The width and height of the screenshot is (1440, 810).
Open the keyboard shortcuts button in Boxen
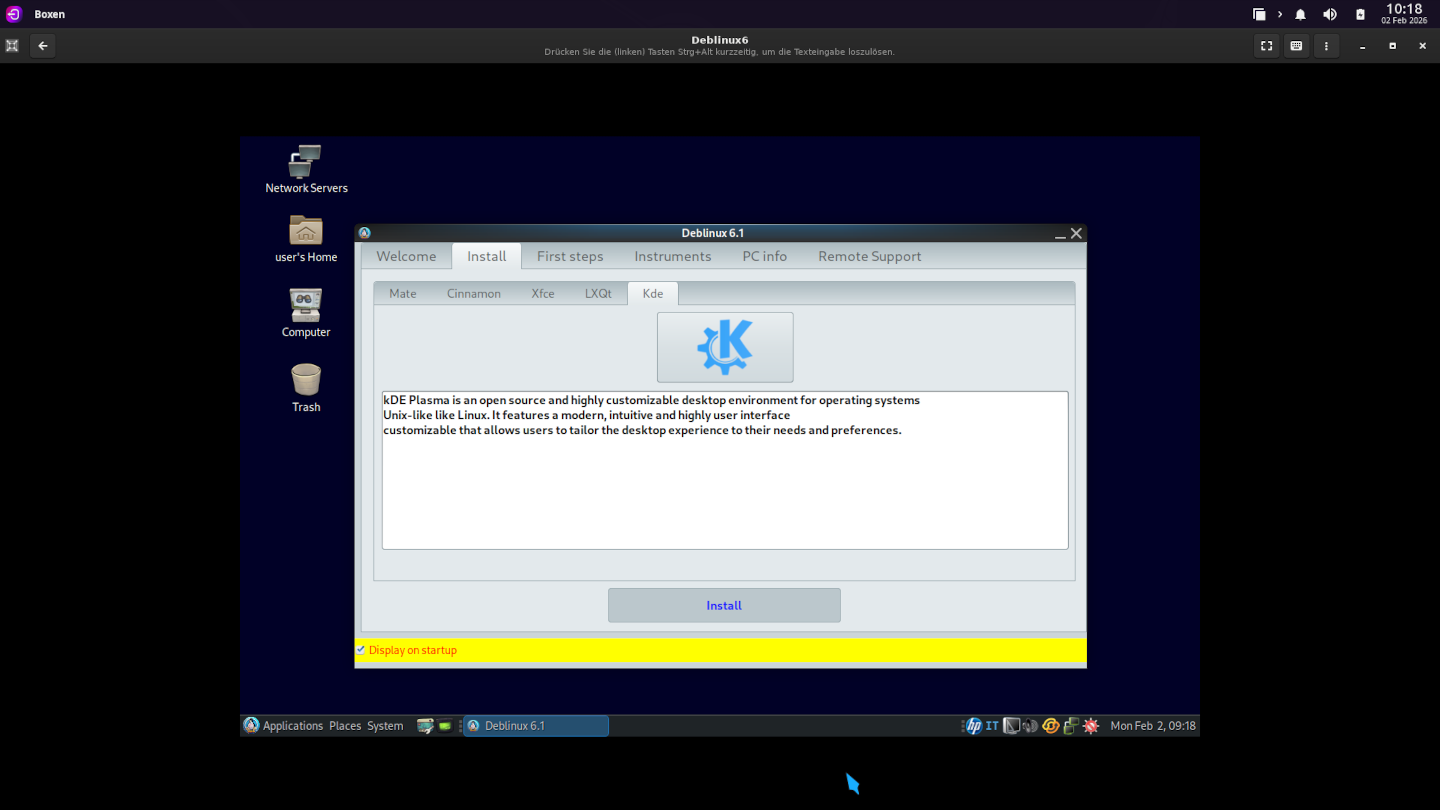pos(1297,46)
